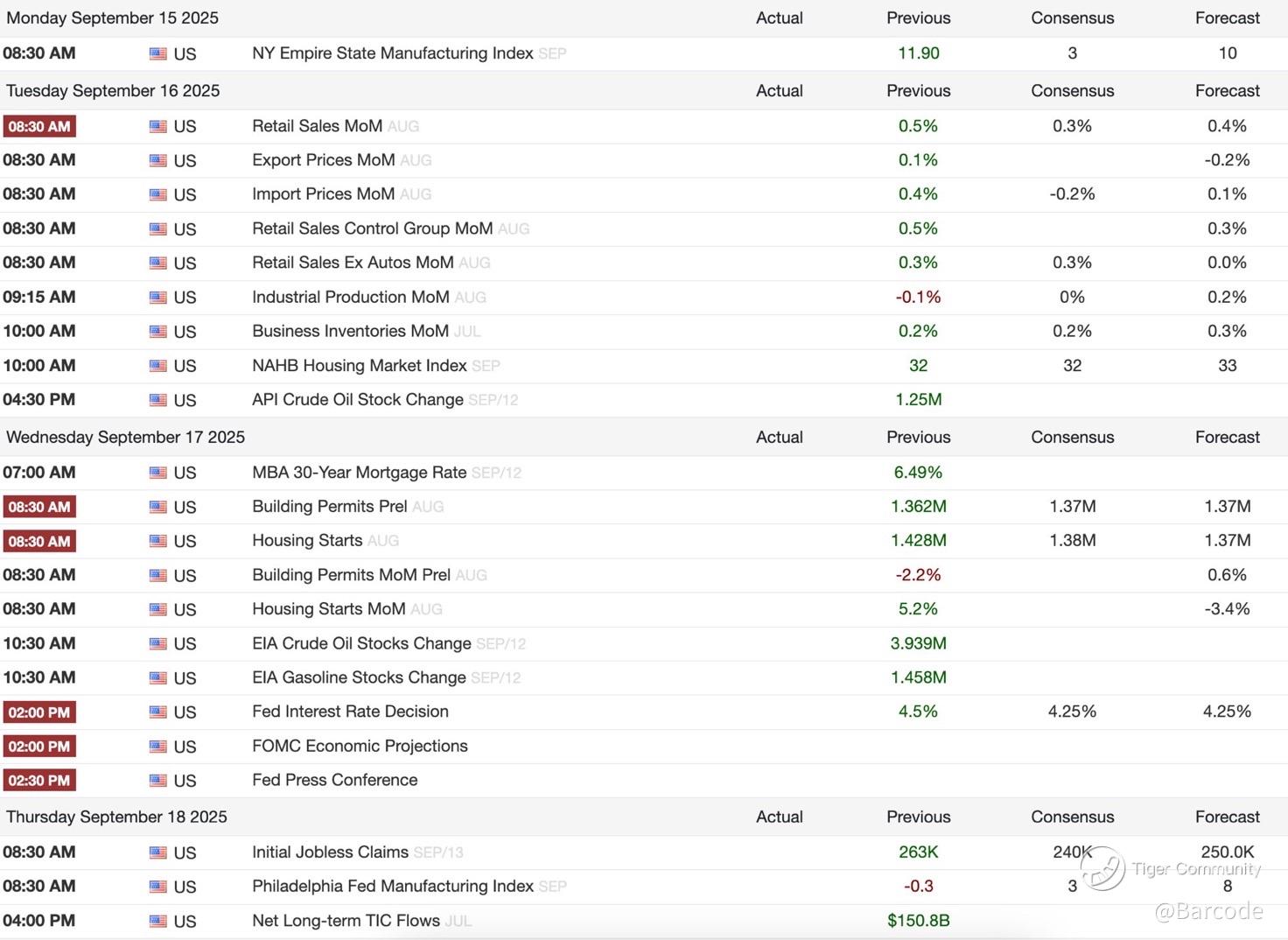Click the red 02:00 PM badge for FOMC Economic Projections

39,747
